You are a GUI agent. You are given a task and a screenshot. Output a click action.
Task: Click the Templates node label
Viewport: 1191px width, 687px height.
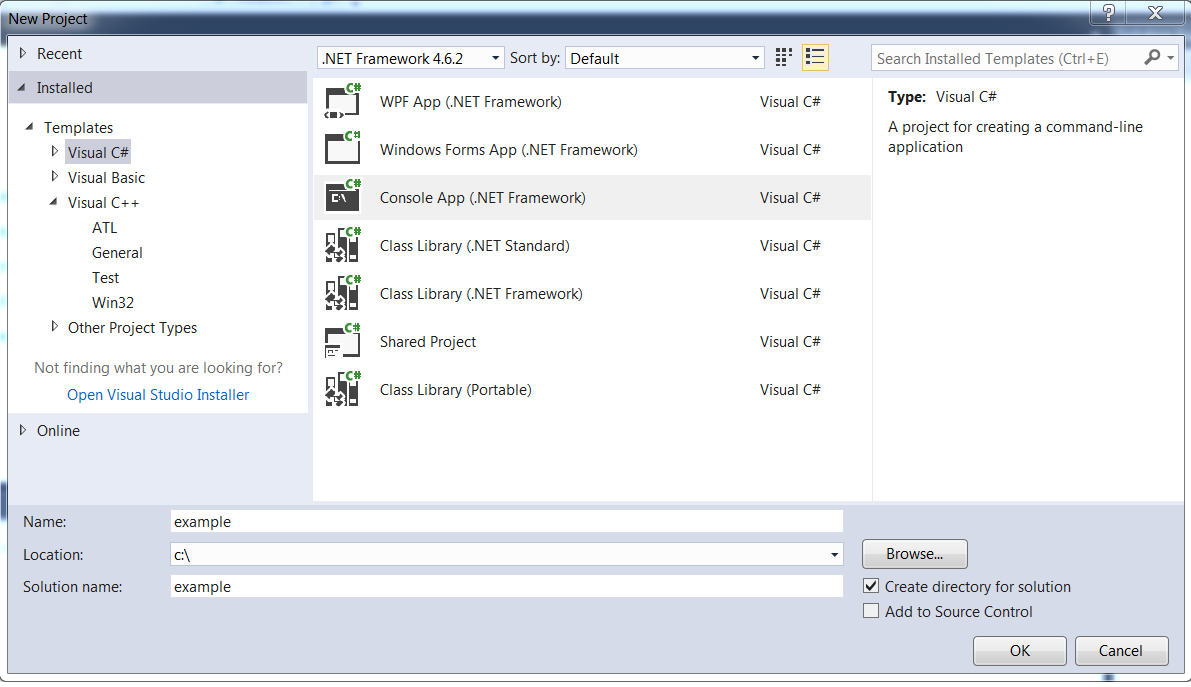(x=78, y=128)
